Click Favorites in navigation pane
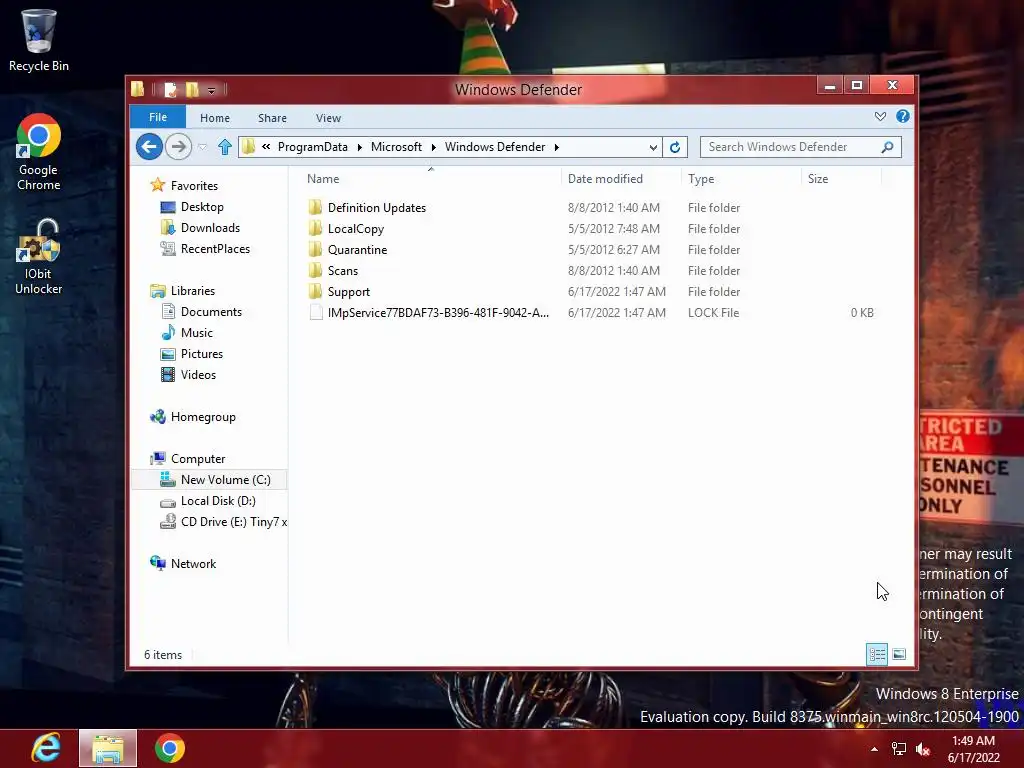The width and height of the screenshot is (1024, 768). [194, 185]
